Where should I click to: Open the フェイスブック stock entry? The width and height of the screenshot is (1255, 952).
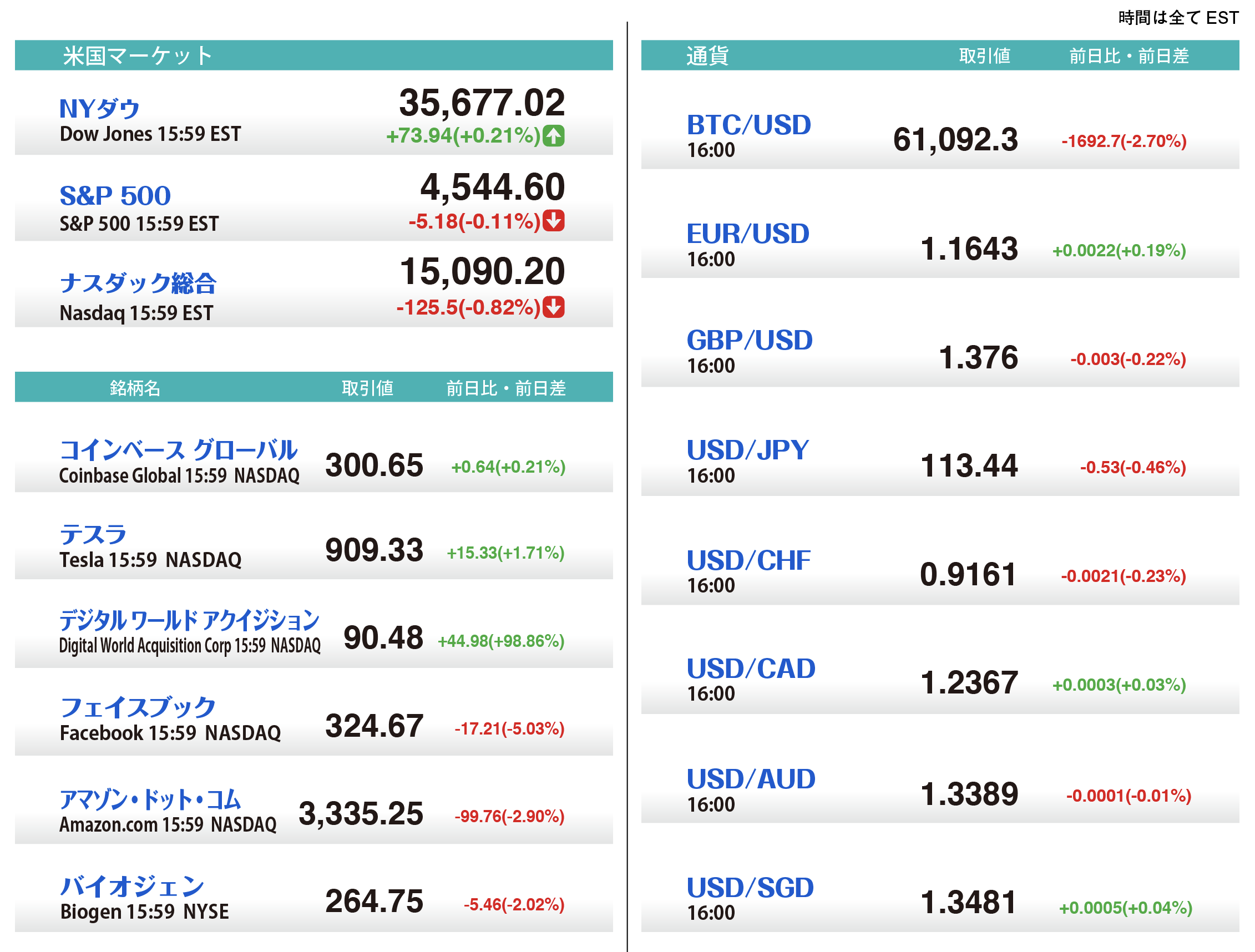click(x=138, y=707)
